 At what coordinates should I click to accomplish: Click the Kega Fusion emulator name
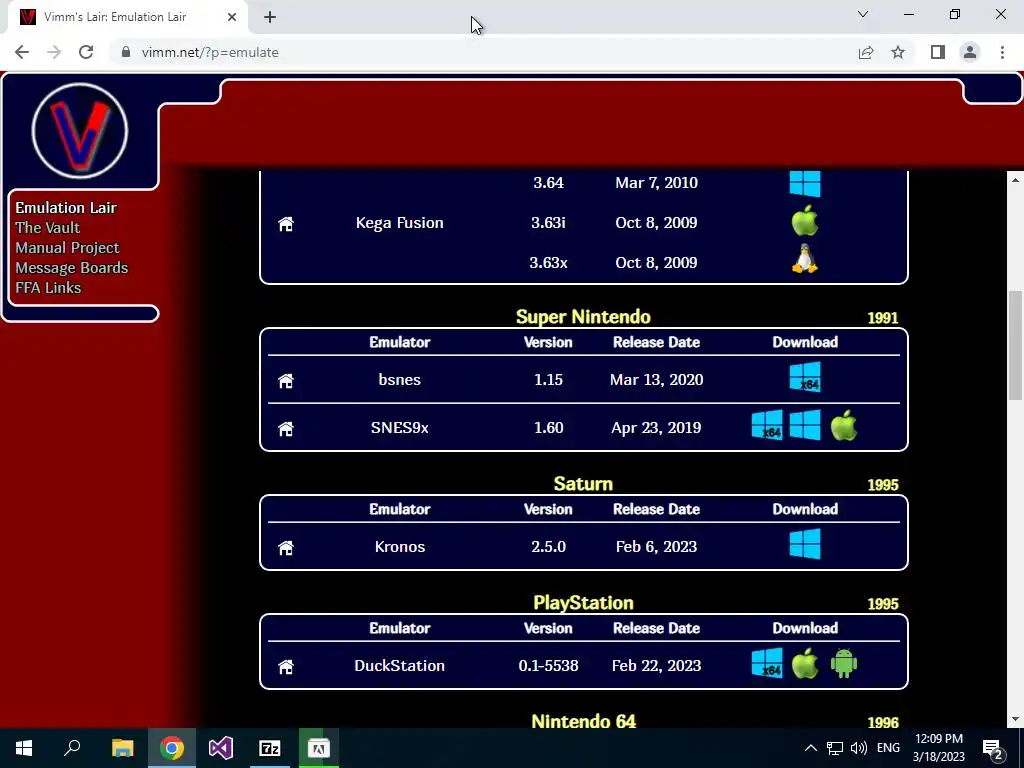pos(400,223)
